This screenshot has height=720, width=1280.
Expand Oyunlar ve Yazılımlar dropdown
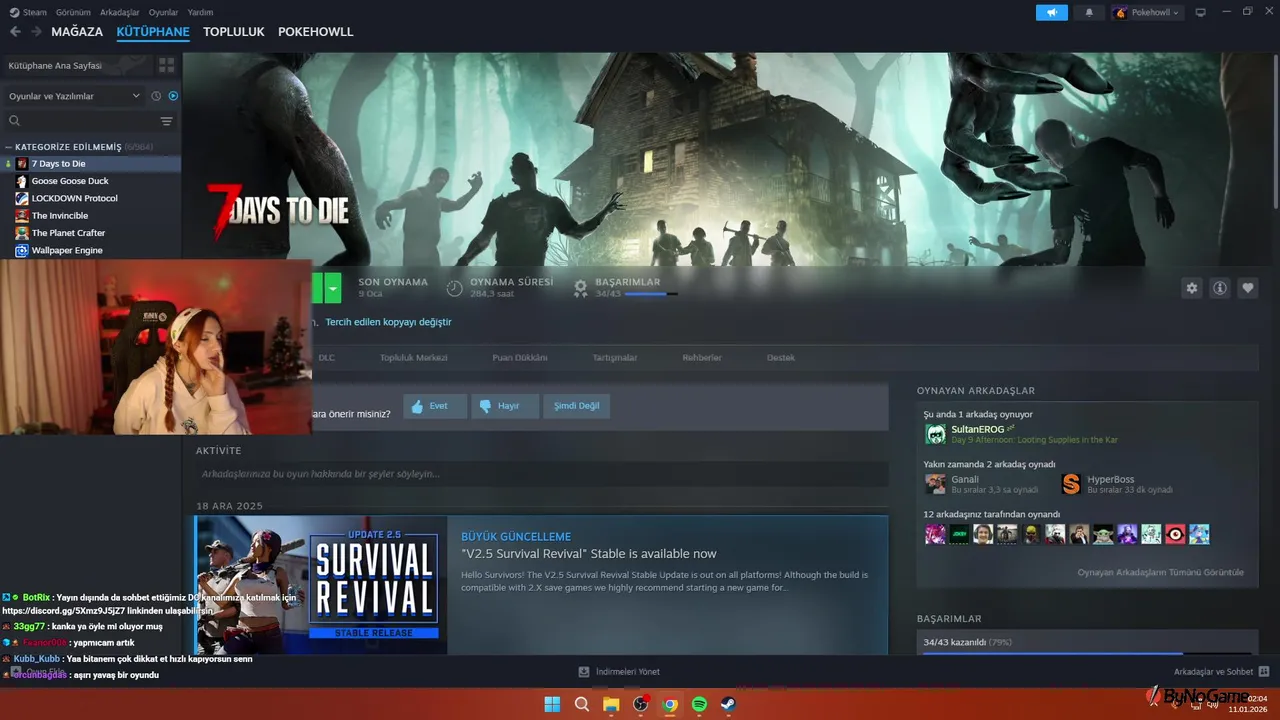coord(75,96)
